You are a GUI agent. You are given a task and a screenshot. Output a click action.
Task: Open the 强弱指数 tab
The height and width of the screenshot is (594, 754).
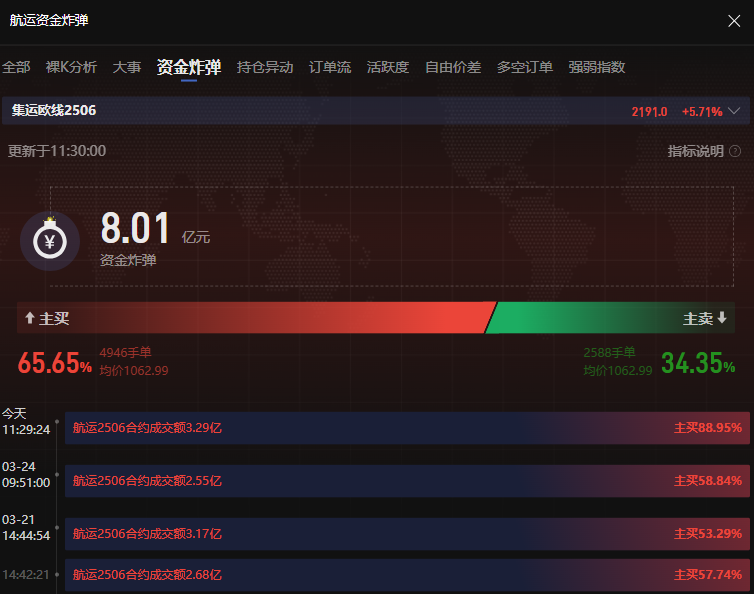point(597,67)
